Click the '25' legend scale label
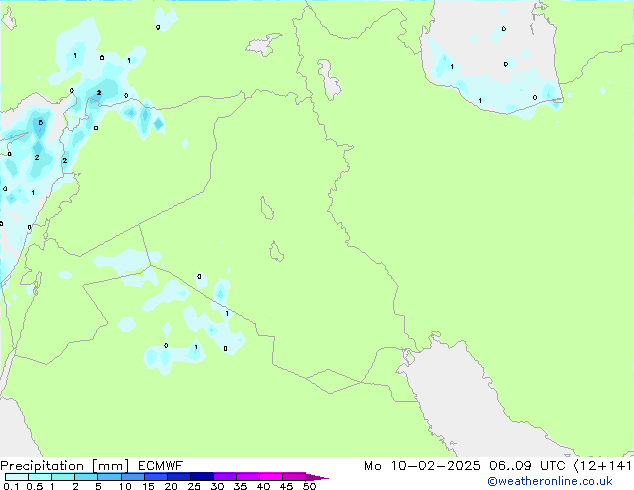The width and height of the screenshot is (634, 490). click(194, 486)
